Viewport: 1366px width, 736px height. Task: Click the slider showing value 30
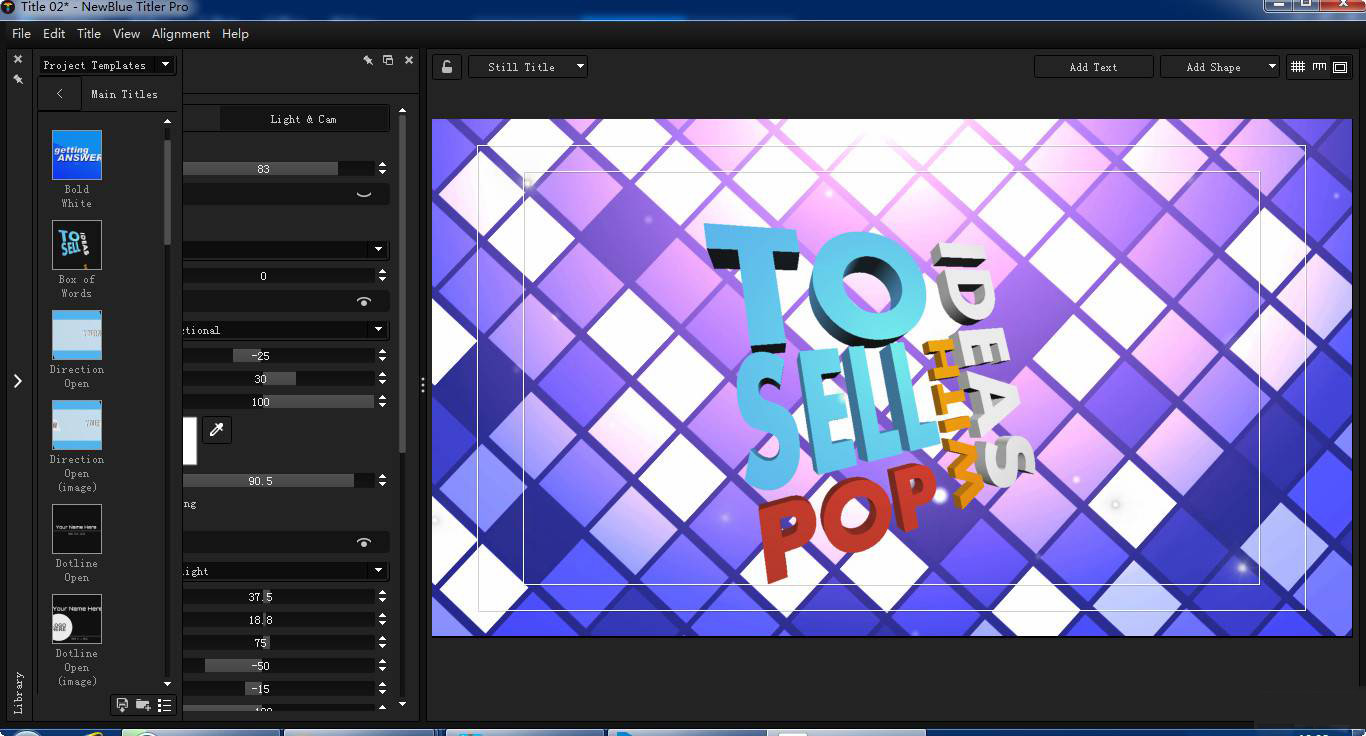coord(278,379)
